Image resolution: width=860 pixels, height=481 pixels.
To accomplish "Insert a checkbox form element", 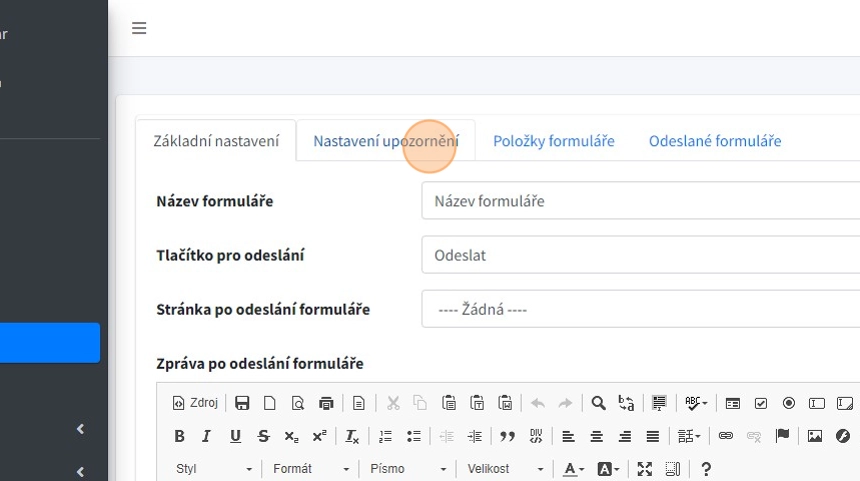I will point(761,403).
